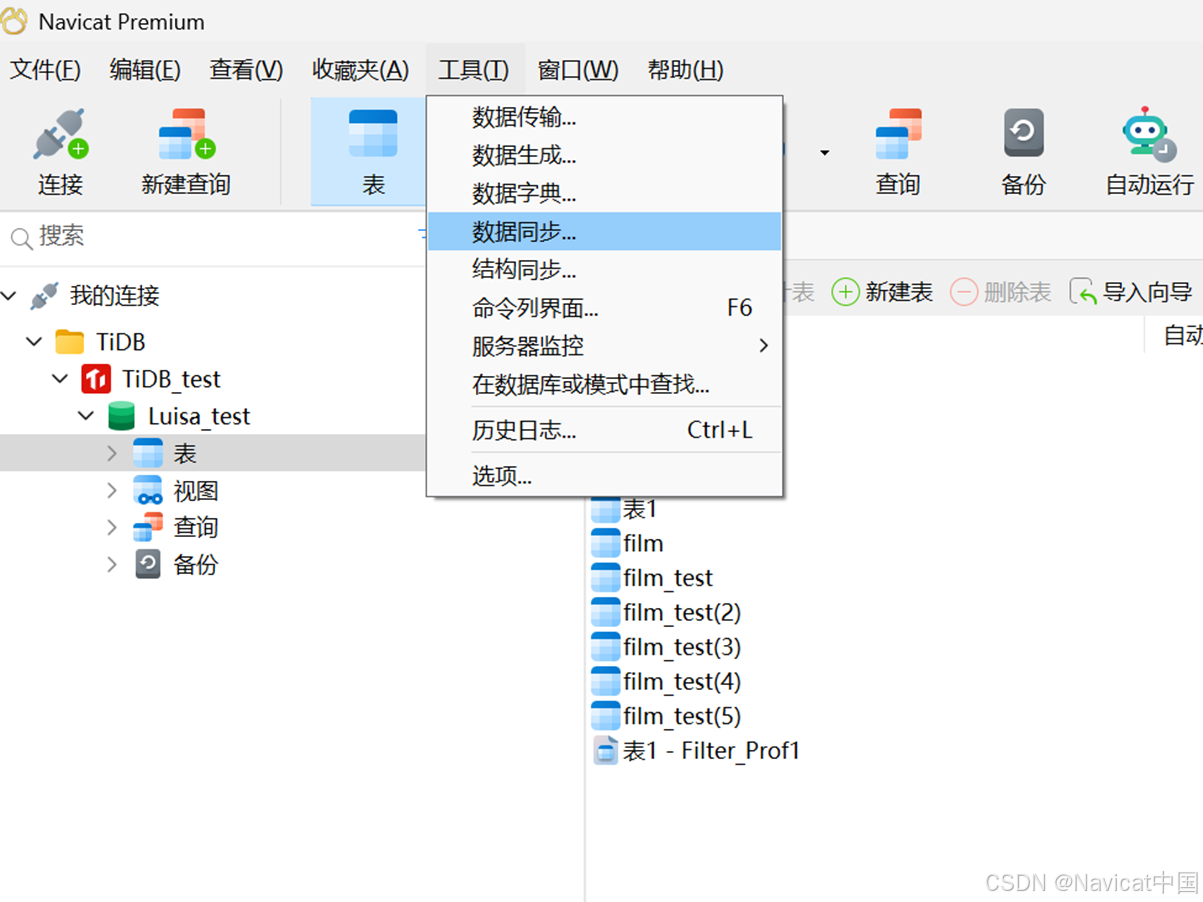Viewport: 1203px width, 902px height.
Task: Click the 视图 views icon in tree
Action: 148,491
